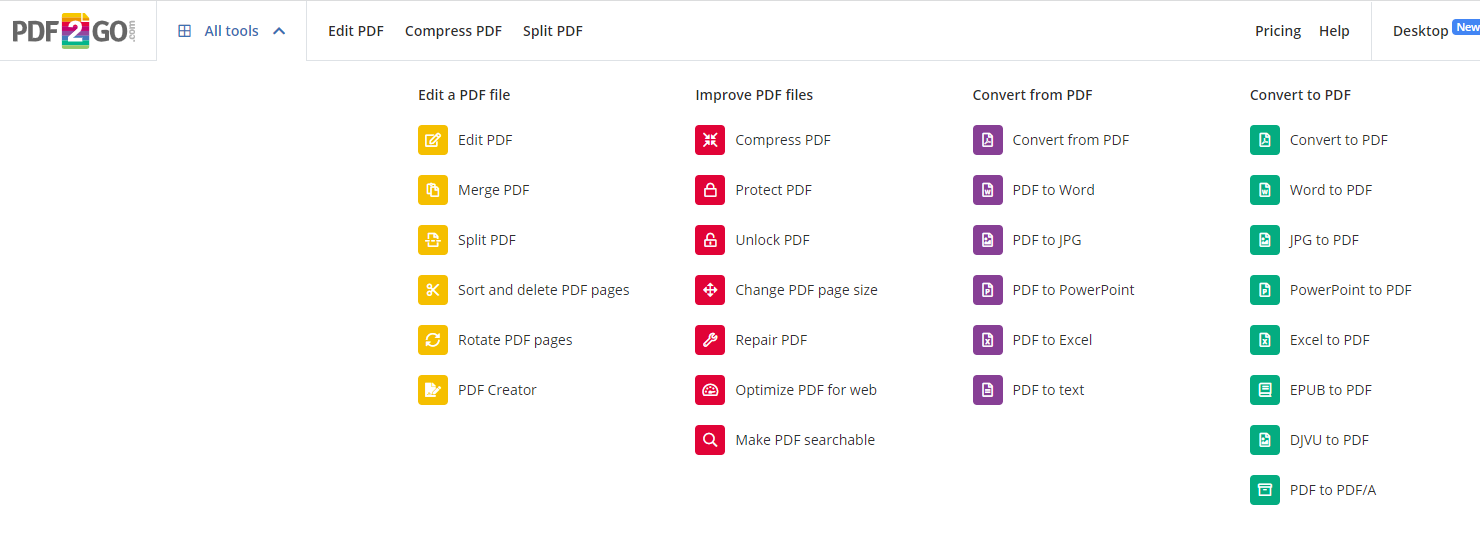Click the green Excel to PDF icon
Screen dimensions: 1480x533
tap(1265, 340)
